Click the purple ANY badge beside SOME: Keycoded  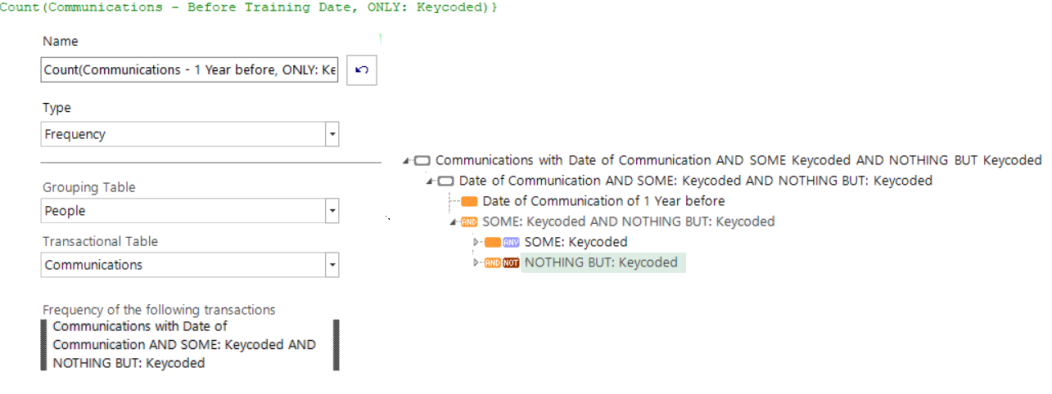coord(511,242)
